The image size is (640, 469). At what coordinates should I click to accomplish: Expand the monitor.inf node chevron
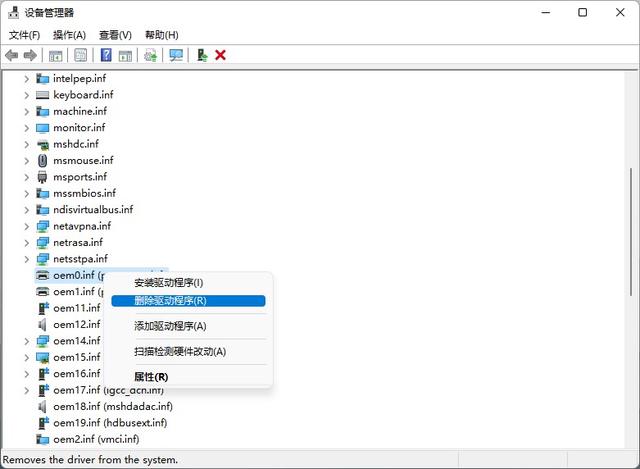(x=27, y=128)
